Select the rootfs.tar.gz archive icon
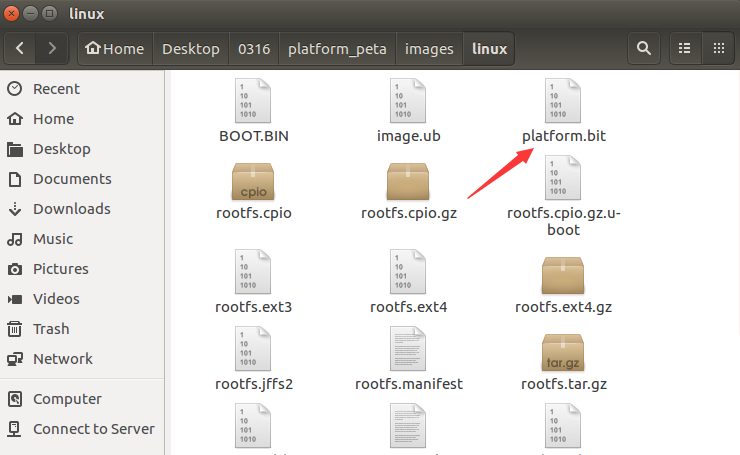Viewport: 740px width, 455px height. click(x=563, y=353)
